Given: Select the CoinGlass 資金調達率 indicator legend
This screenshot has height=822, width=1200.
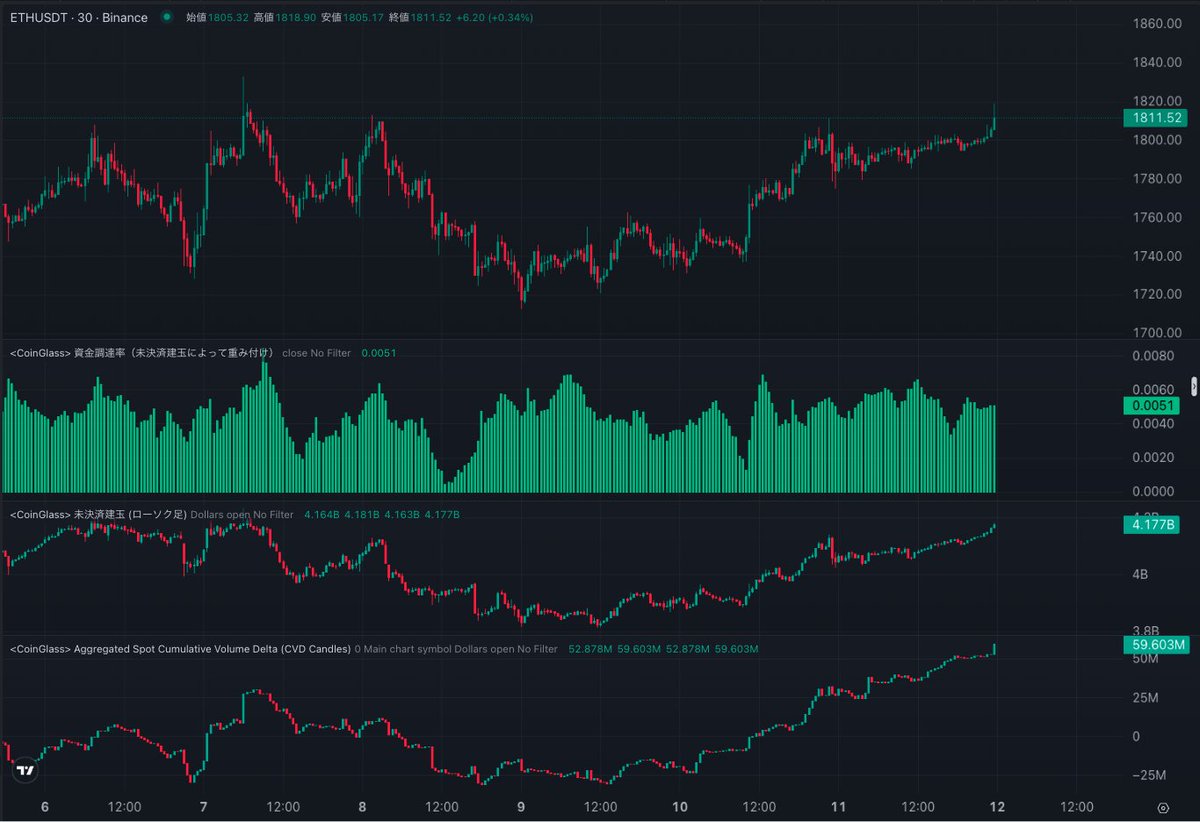Looking at the screenshot, I should click(x=141, y=353).
